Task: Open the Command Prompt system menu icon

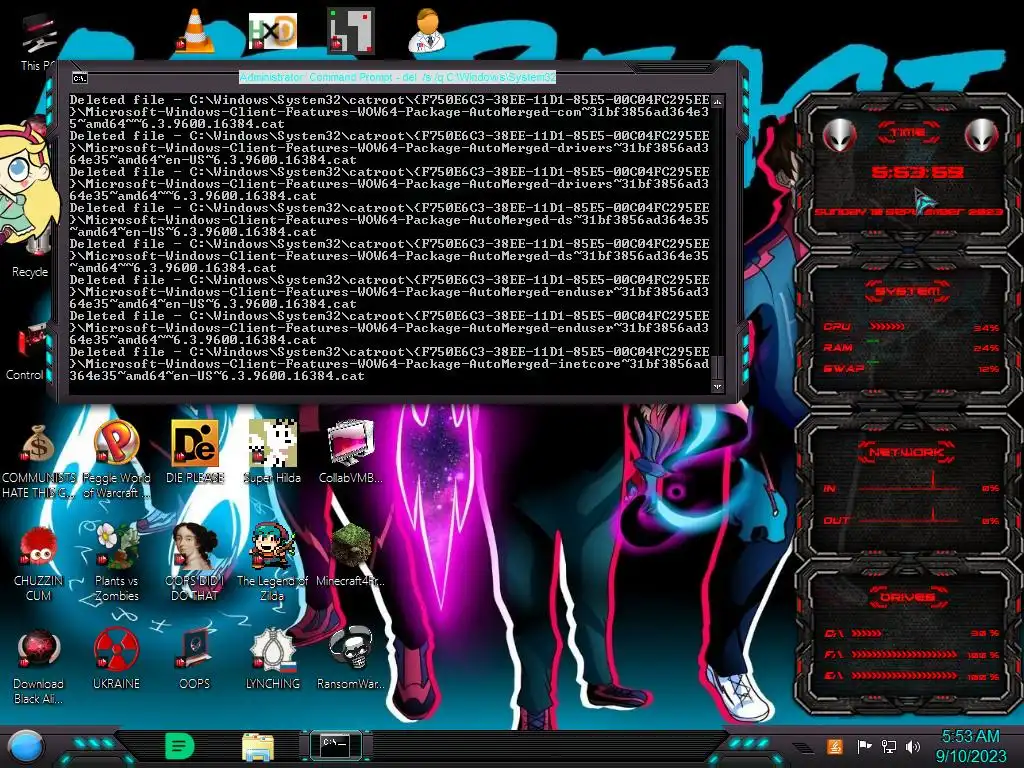Action: 80,78
